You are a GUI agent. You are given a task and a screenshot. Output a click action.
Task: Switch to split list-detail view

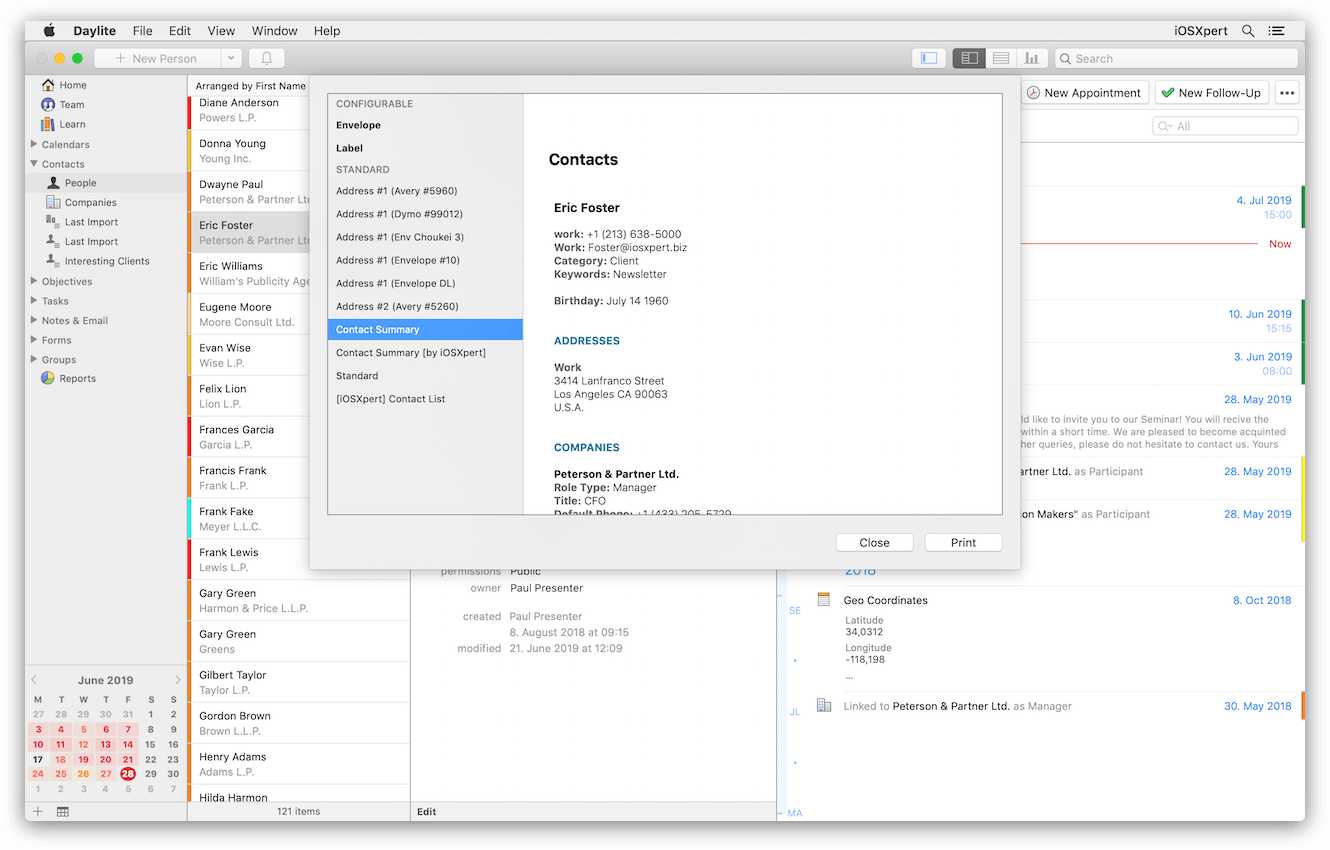[969, 58]
